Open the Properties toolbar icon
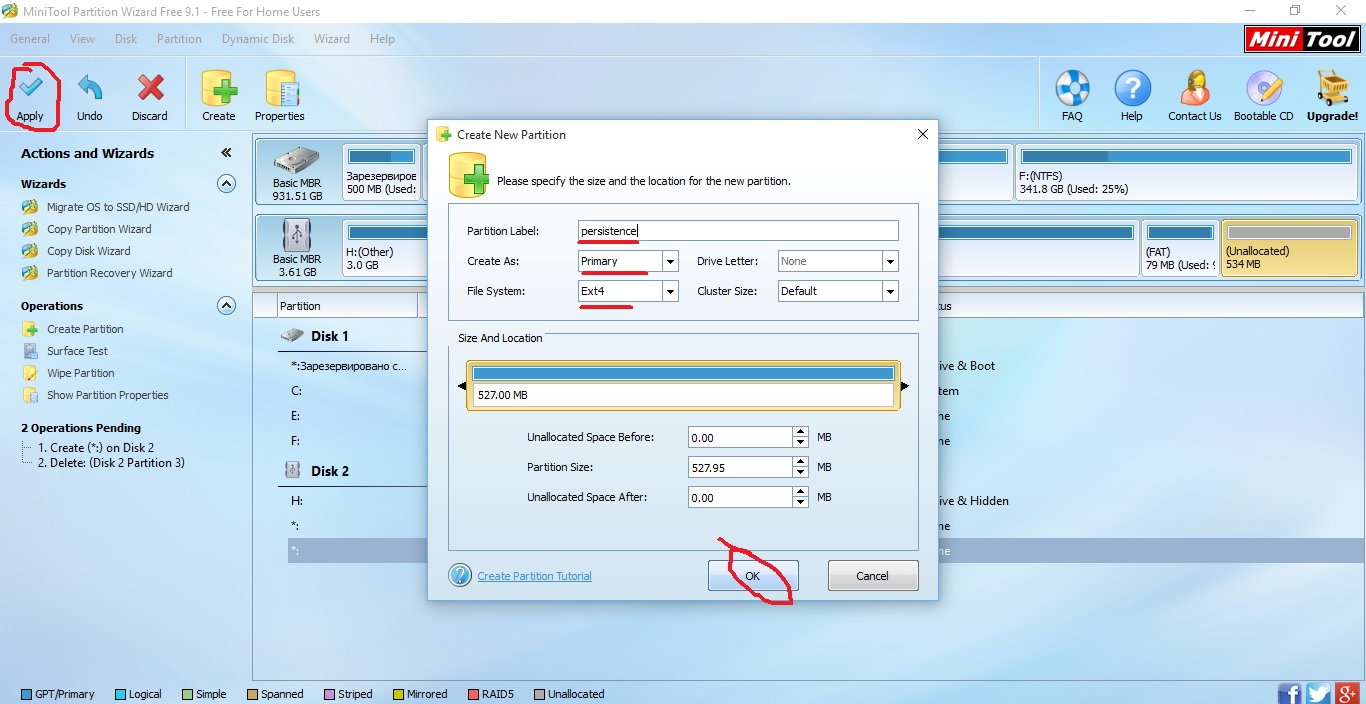 280,89
